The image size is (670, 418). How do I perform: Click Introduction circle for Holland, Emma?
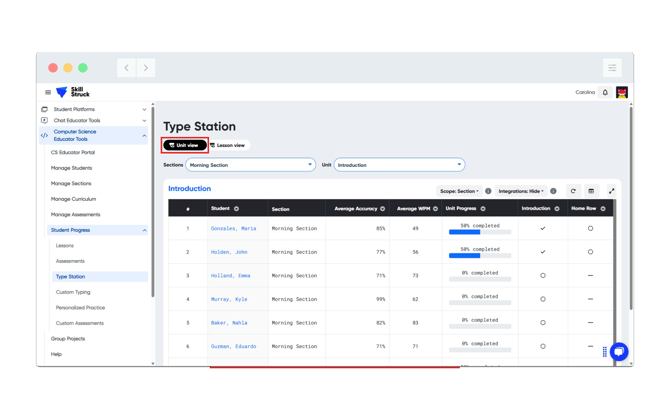(543, 276)
